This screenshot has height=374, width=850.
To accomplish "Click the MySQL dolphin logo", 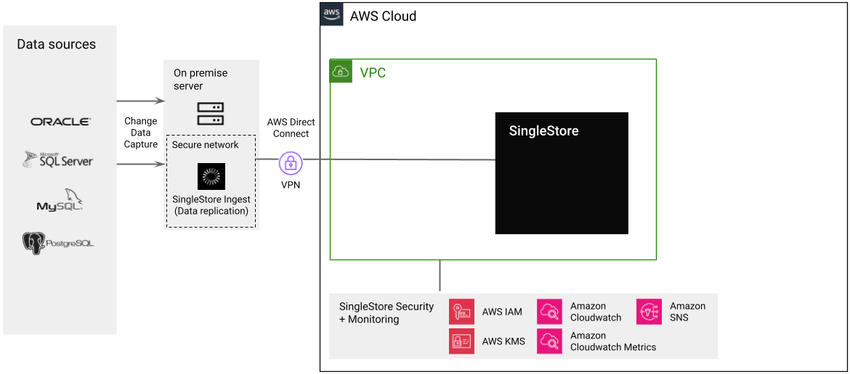I will point(60,200).
